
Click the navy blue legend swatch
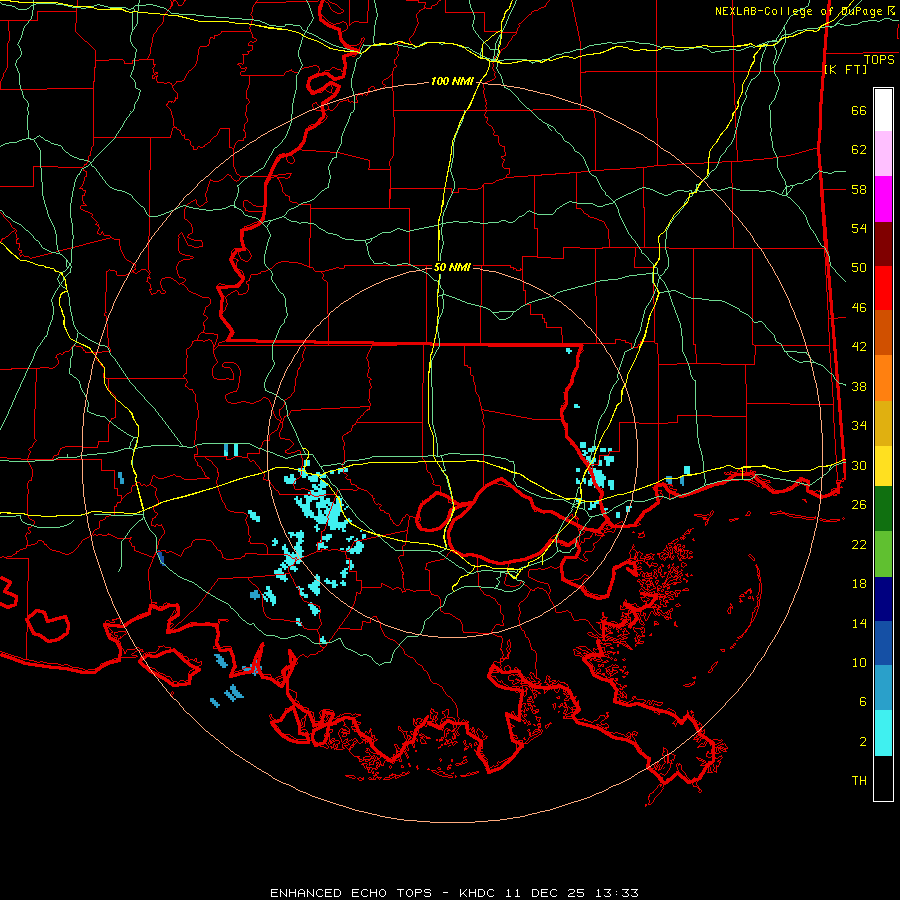pyautogui.click(x=883, y=599)
